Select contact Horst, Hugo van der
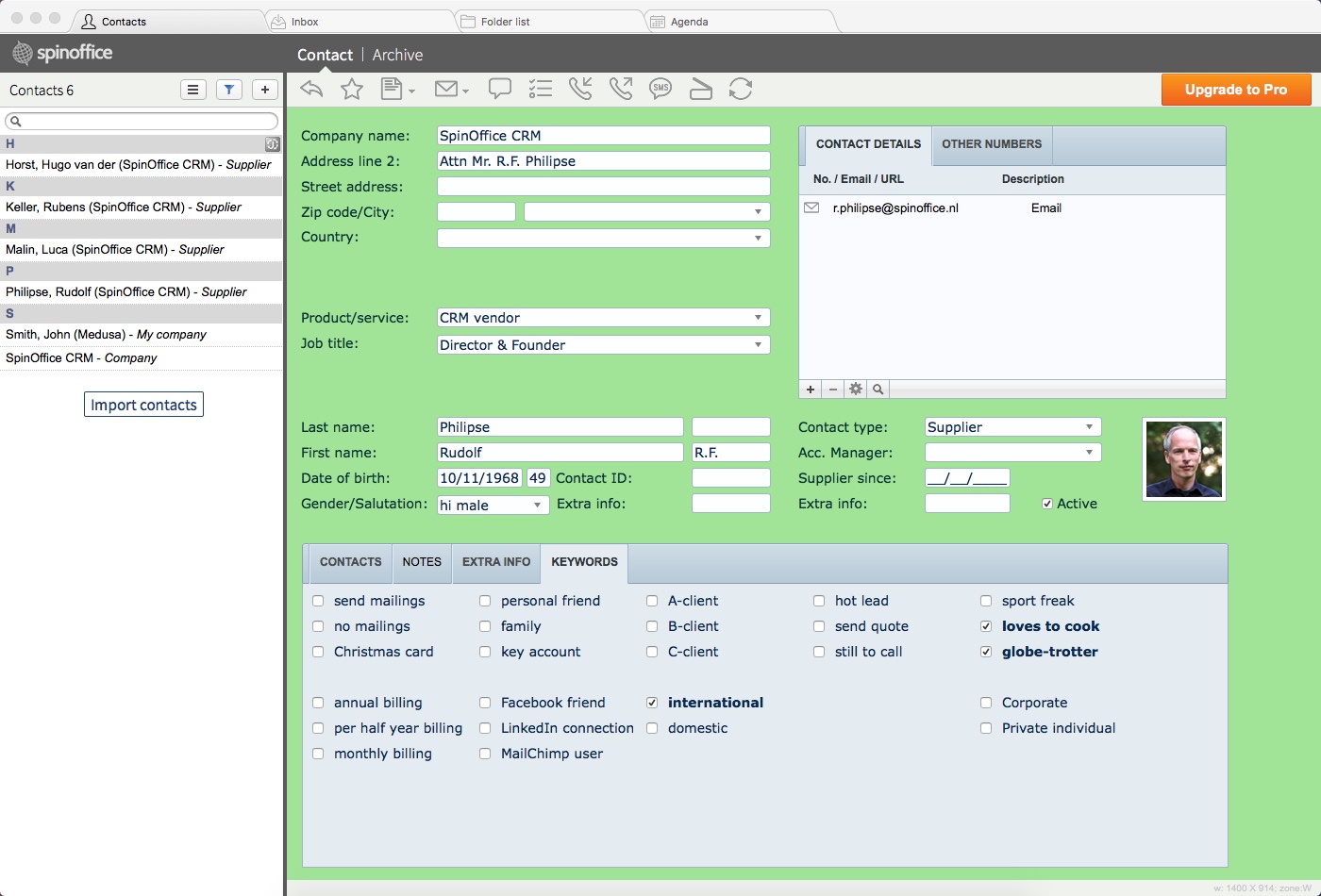 pos(142,164)
